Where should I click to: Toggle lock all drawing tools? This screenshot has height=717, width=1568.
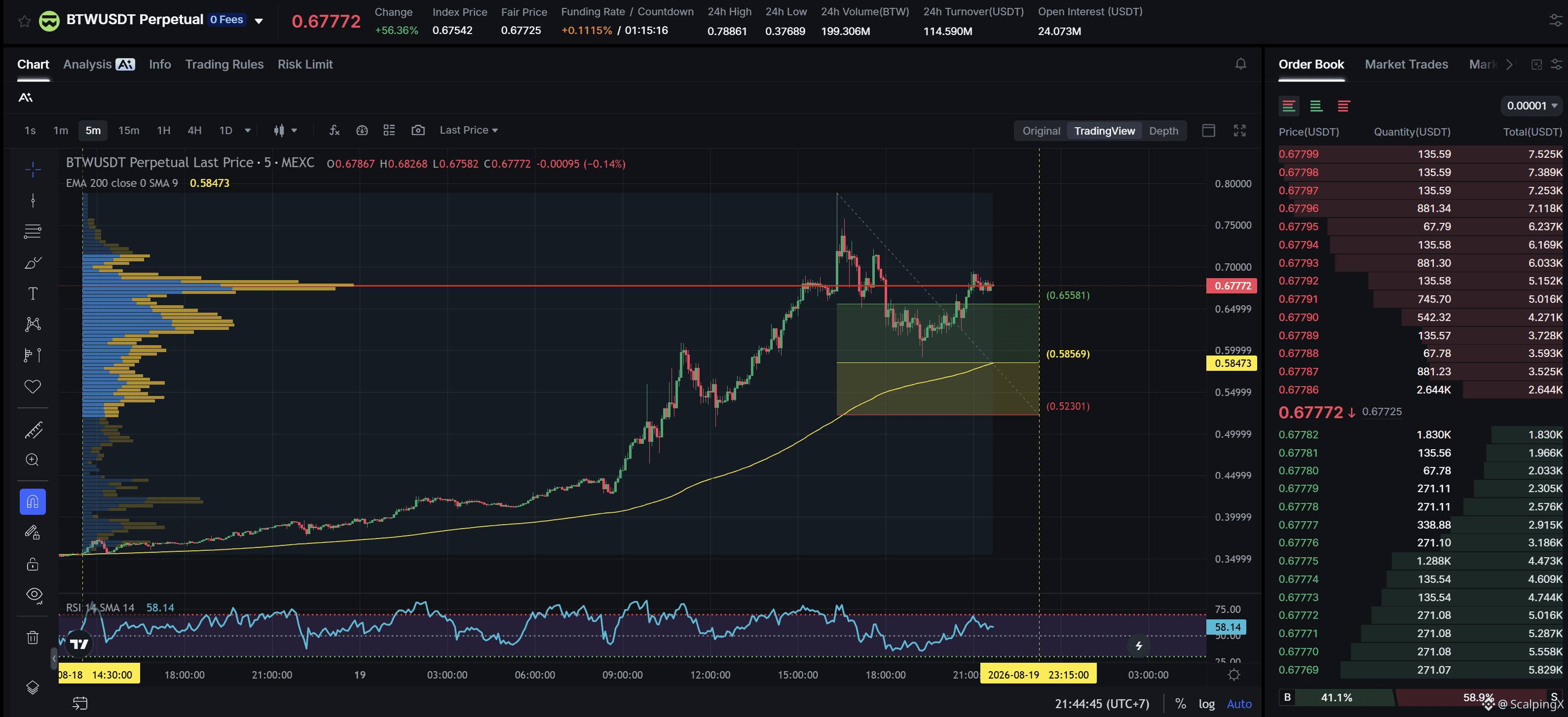coord(33,564)
